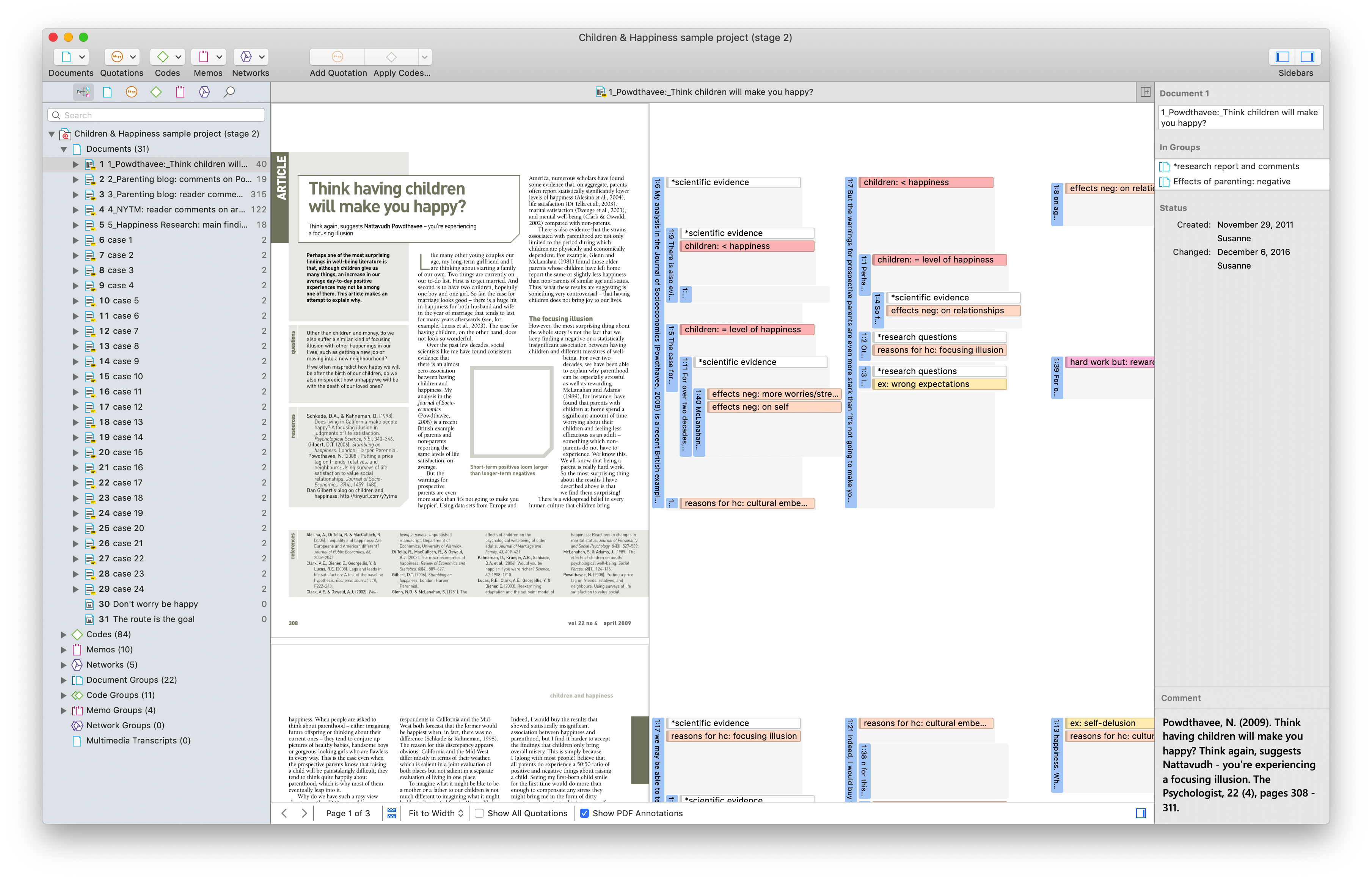Switch to Quotations view tab in explorer bar

(131, 91)
